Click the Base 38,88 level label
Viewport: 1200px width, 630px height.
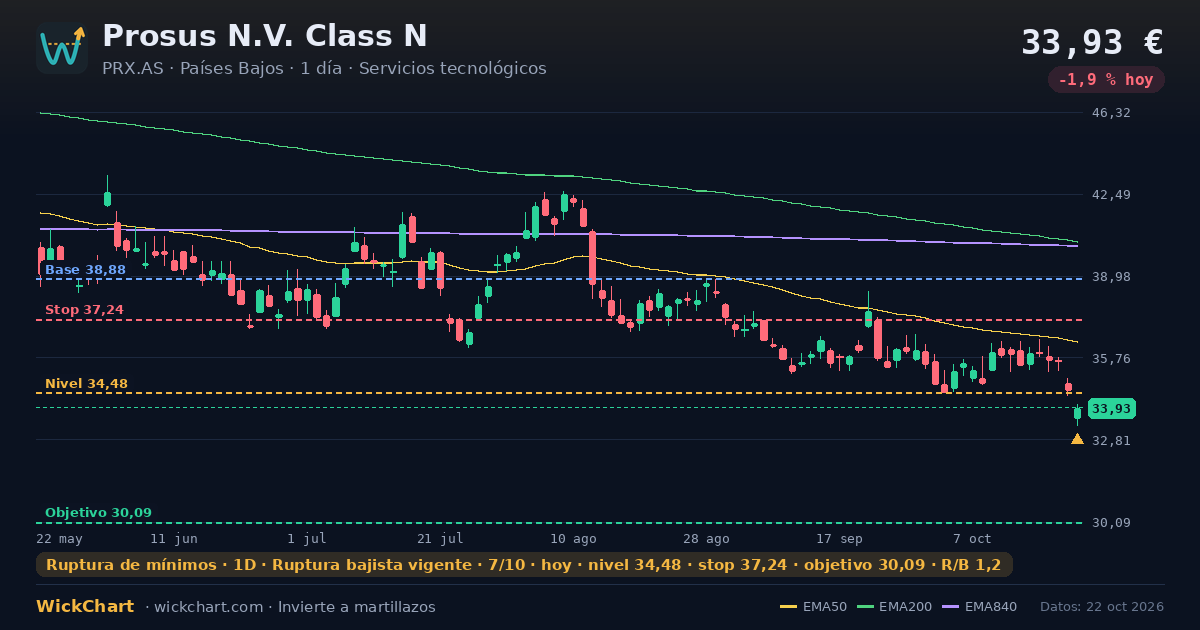coord(85,270)
